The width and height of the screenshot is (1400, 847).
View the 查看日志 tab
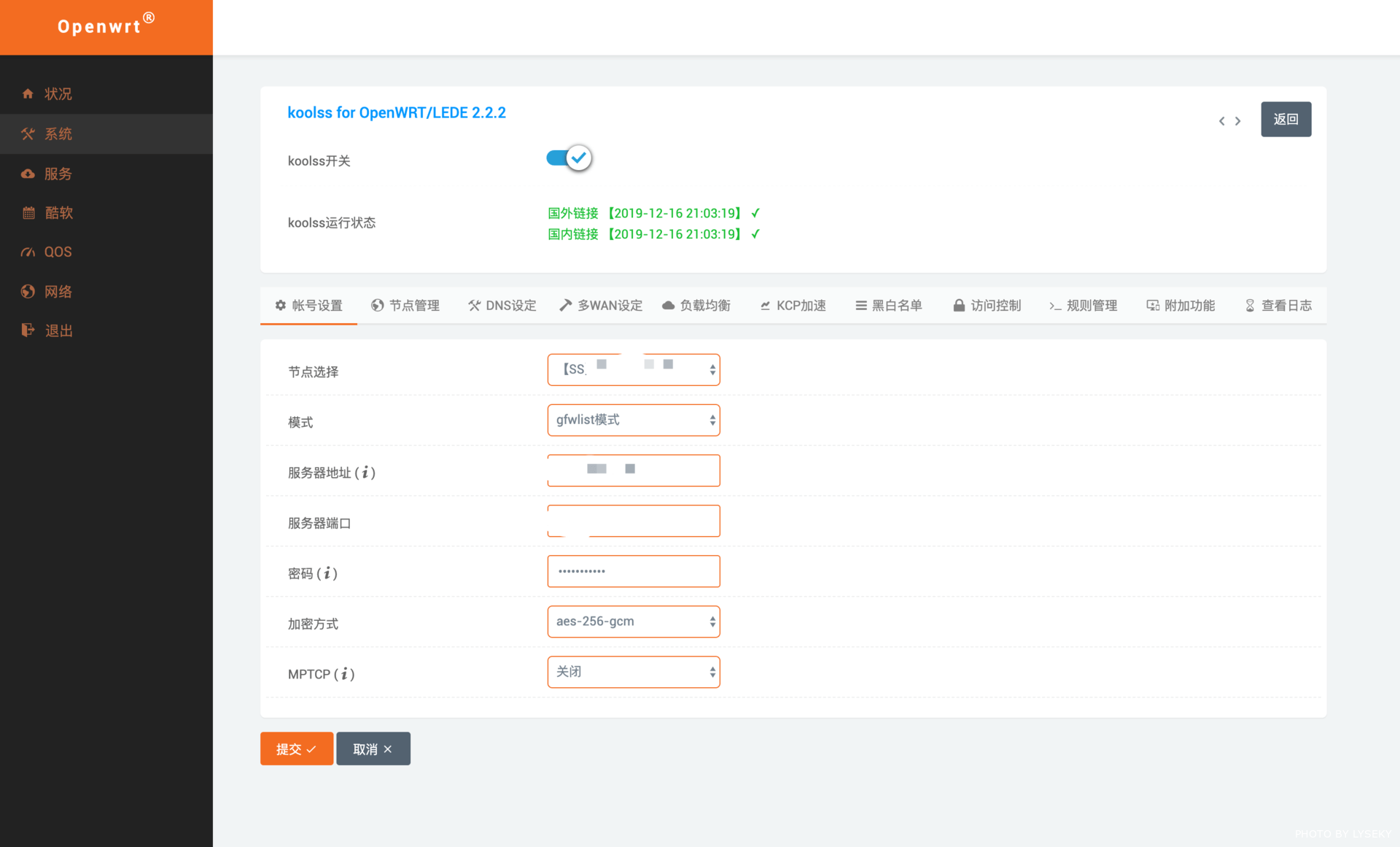(x=1278, y=306)
